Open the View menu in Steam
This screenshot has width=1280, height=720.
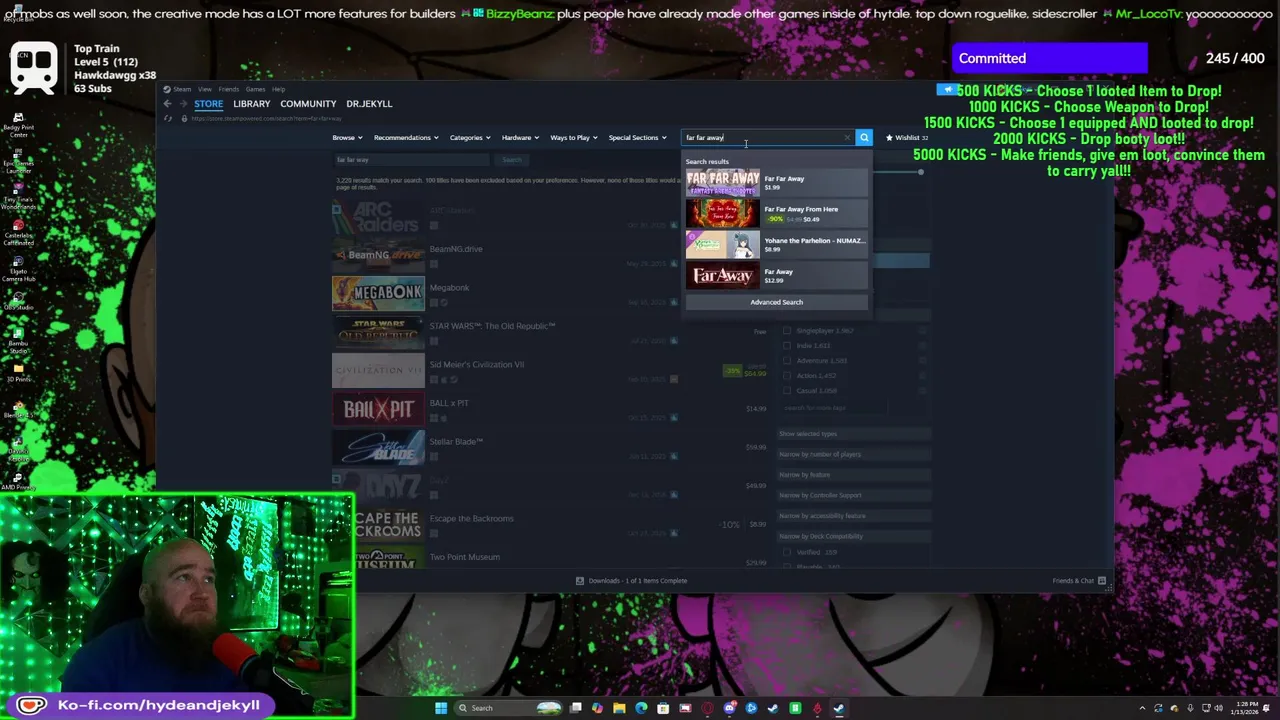204,89
